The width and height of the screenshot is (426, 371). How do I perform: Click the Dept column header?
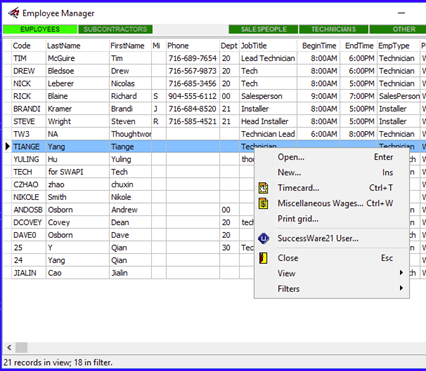[229, 46]
